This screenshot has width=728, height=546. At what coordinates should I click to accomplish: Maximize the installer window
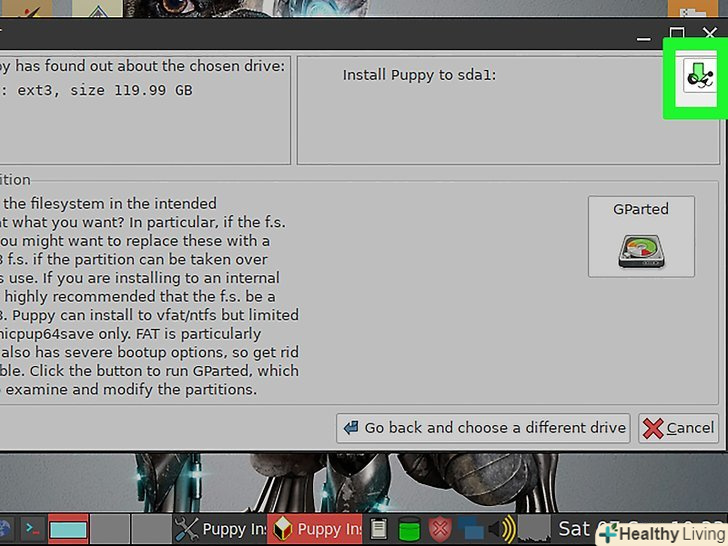[676, 34]
